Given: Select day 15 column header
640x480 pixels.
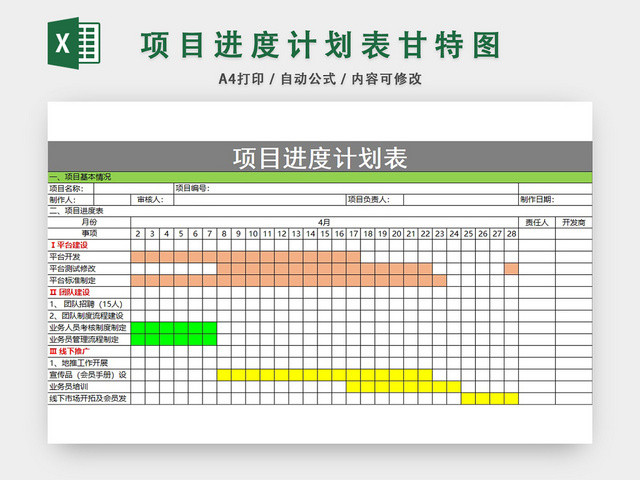Looking at the screenshot, I should [325, 234].
